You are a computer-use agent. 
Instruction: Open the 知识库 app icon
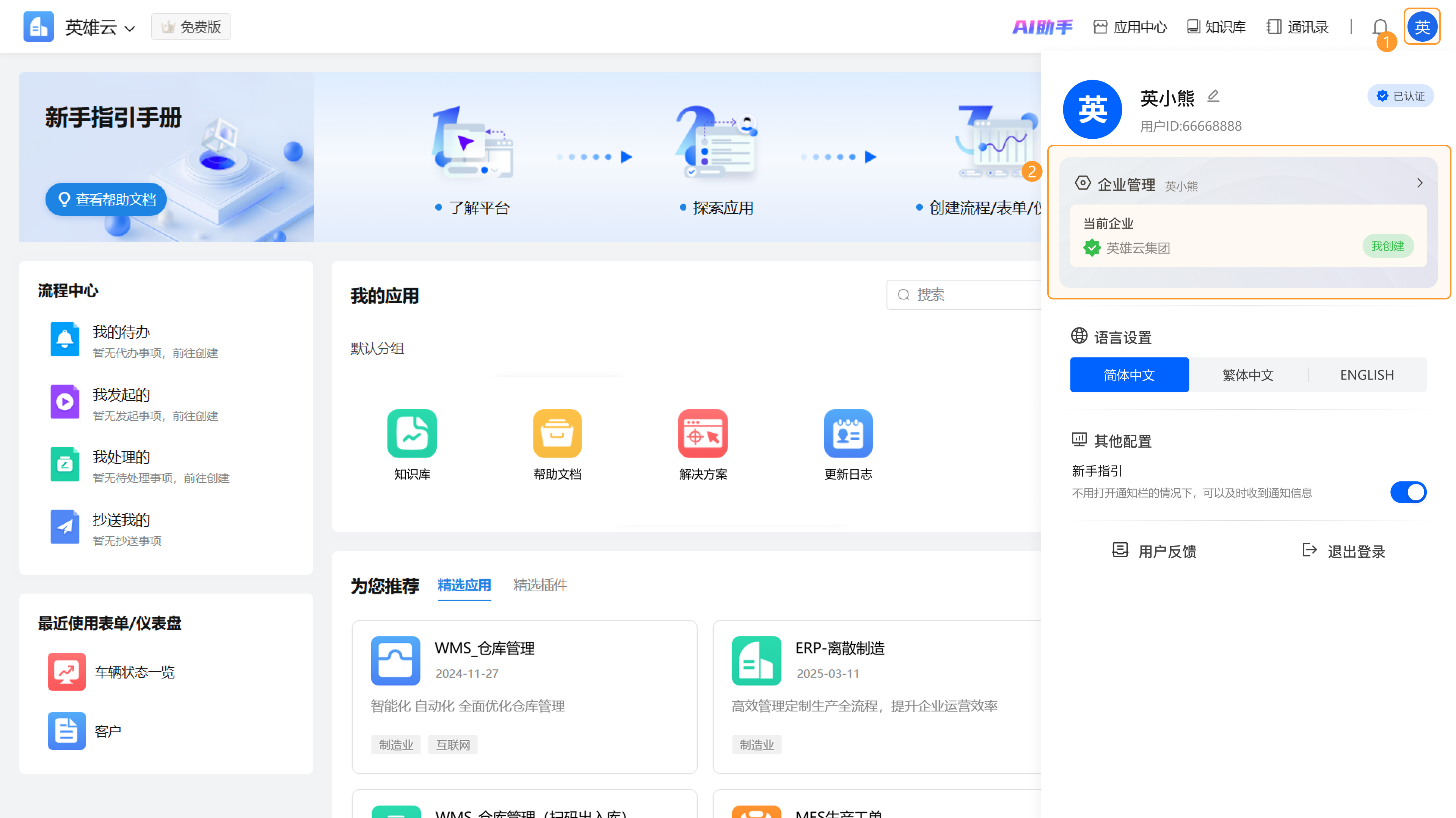412,433
